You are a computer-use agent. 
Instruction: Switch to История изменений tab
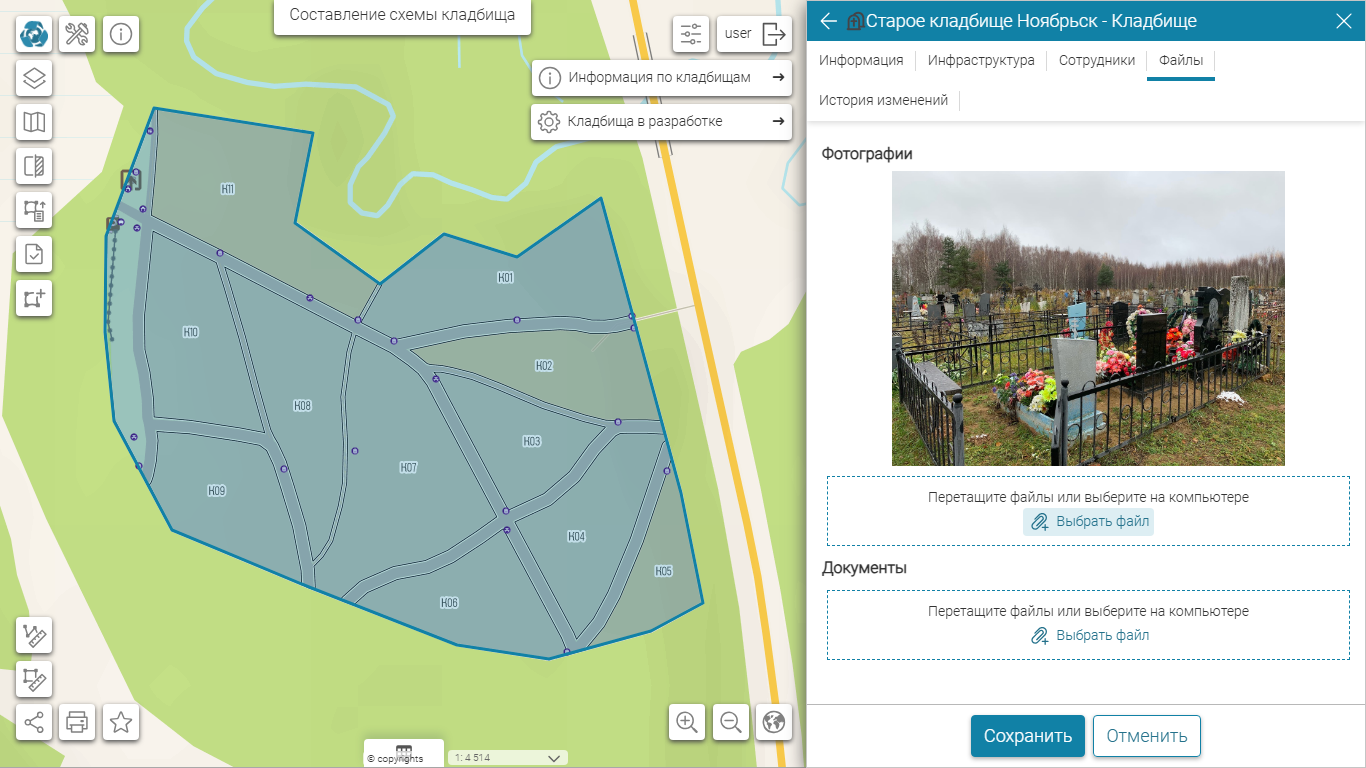883,100
